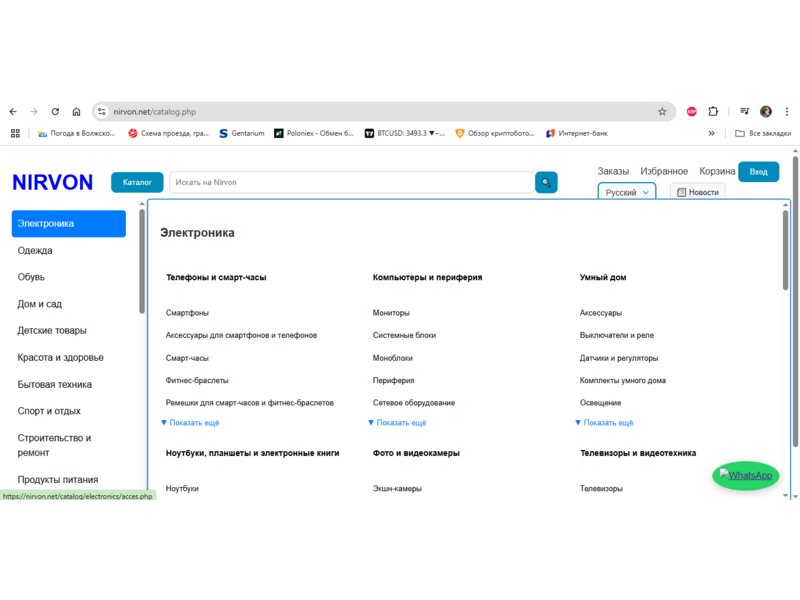Click the AdBlock extension icon
The width and height of the screenshot is (800, 600).
691,112
